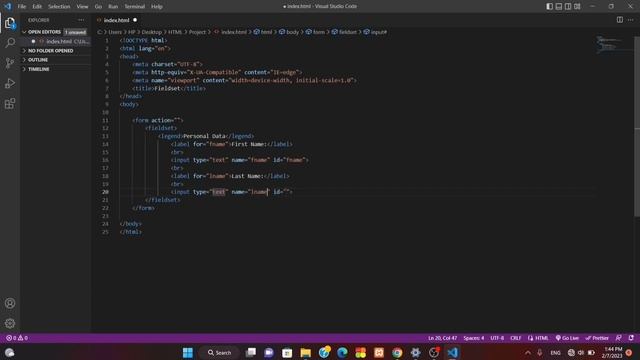Open the Extensions view

(10, 104)
